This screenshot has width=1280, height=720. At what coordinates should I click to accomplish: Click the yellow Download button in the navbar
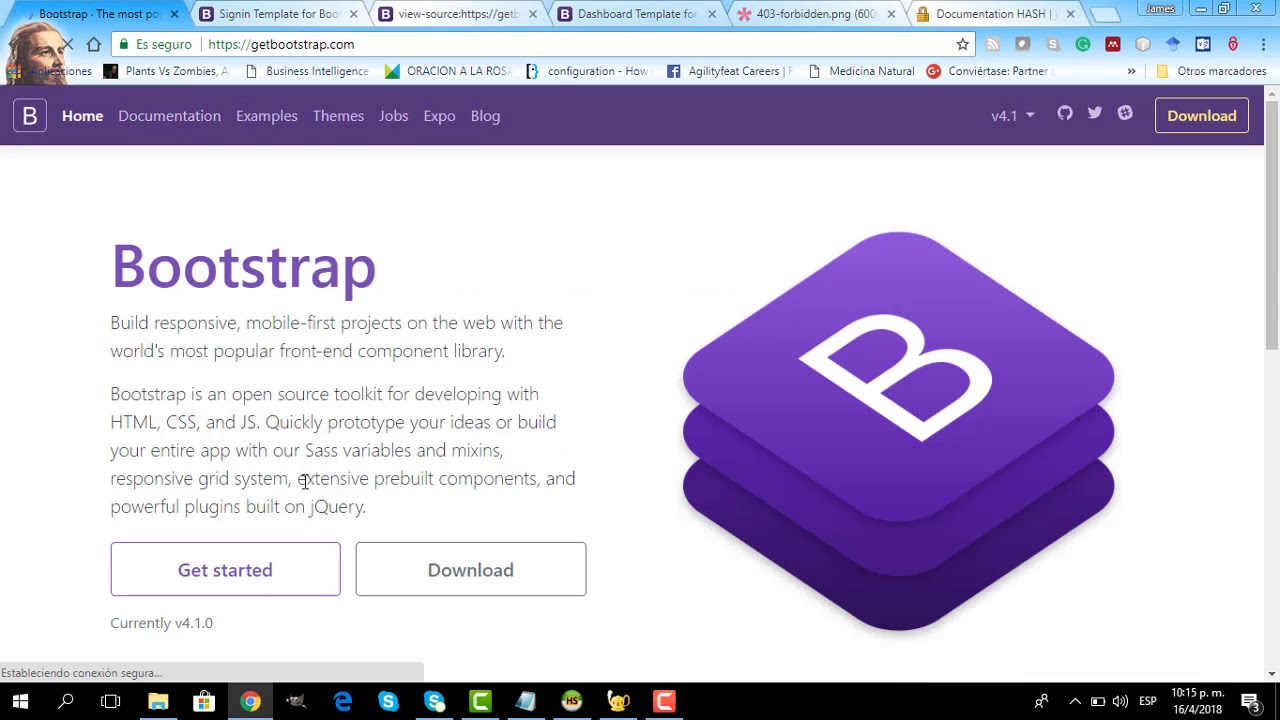pos(1202,116)
